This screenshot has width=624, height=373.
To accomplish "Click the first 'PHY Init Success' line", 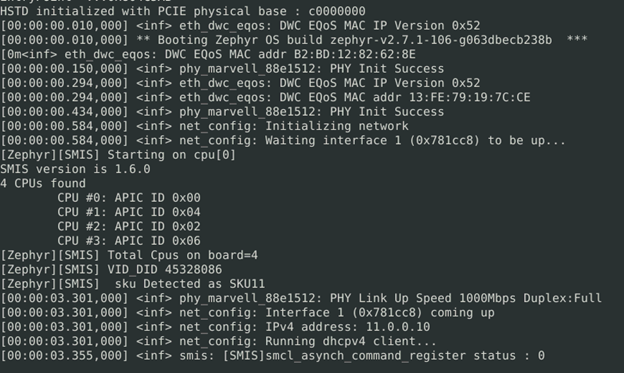I will [x=222, y=69].
